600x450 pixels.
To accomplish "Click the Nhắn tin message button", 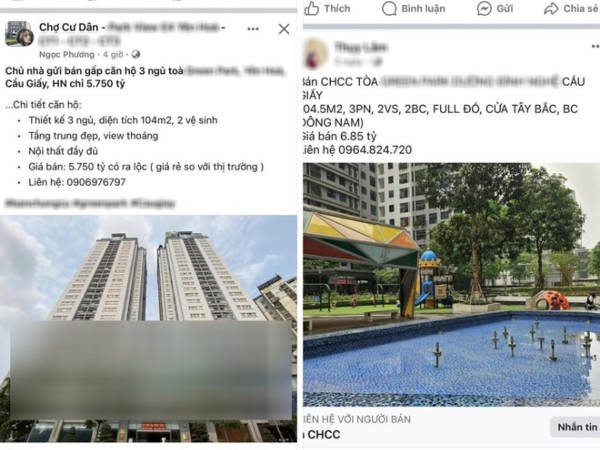I will pos(576,427).
